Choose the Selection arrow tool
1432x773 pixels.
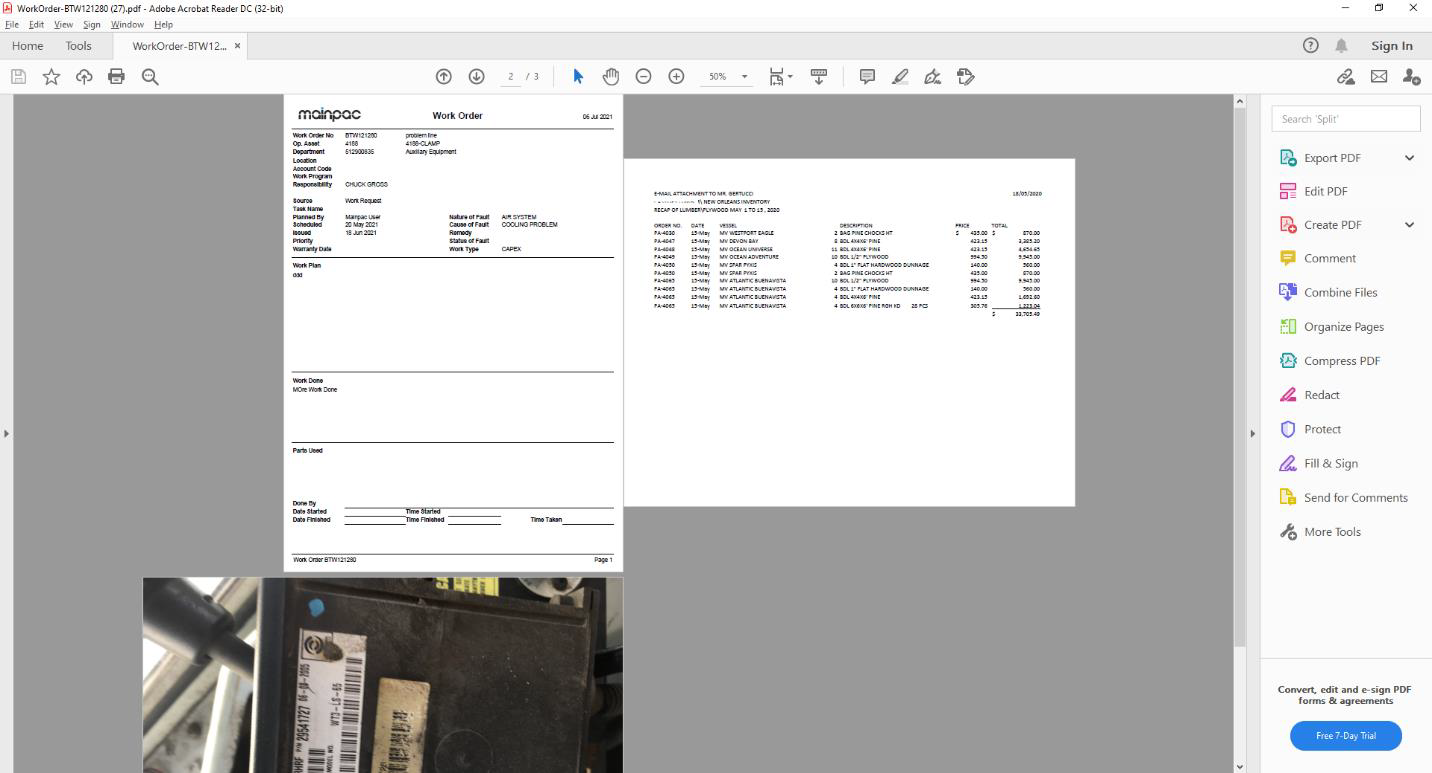tap(578, 77)
